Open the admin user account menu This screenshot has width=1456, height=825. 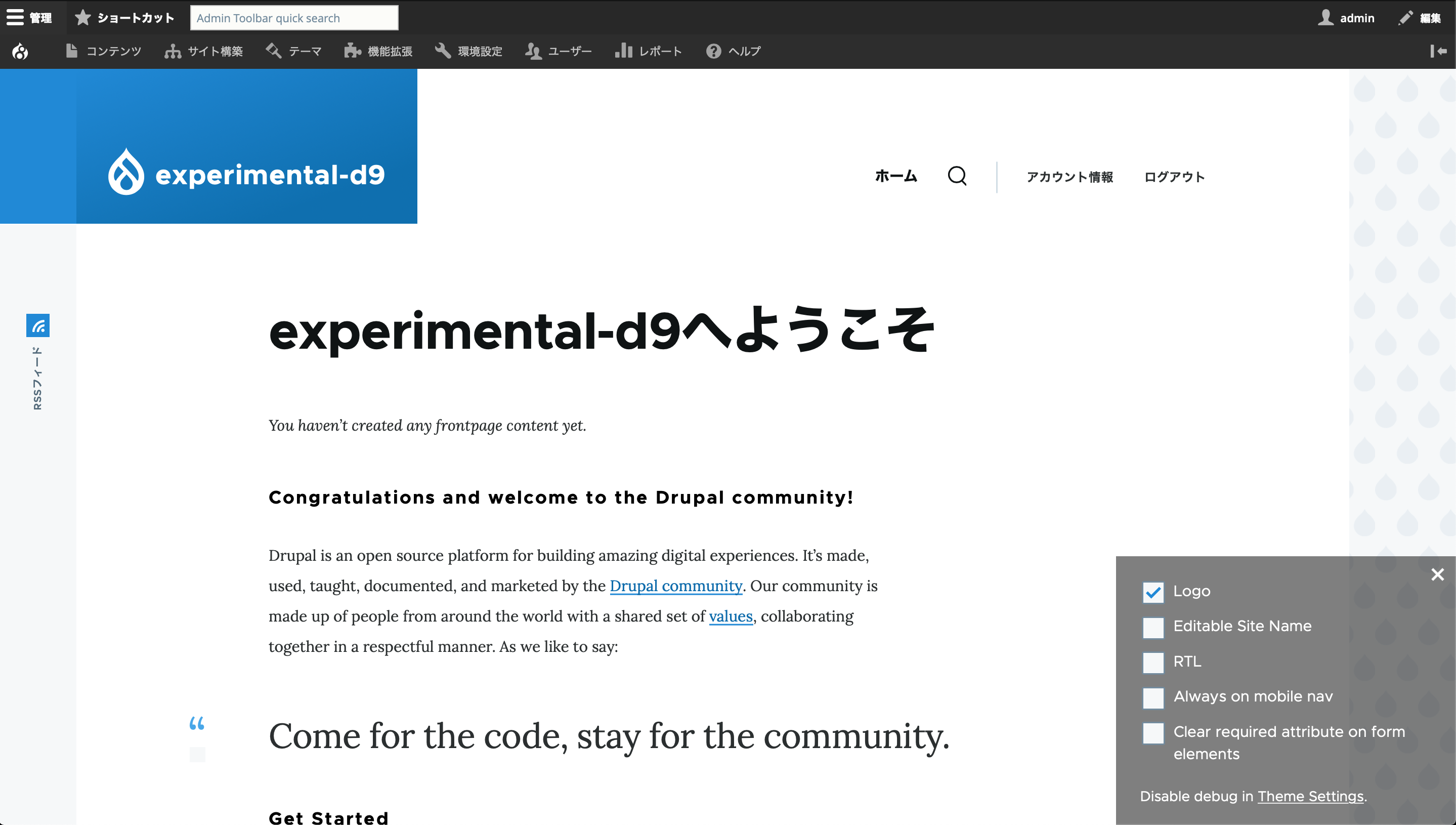pyautogui.click(x=1347, y=18)
